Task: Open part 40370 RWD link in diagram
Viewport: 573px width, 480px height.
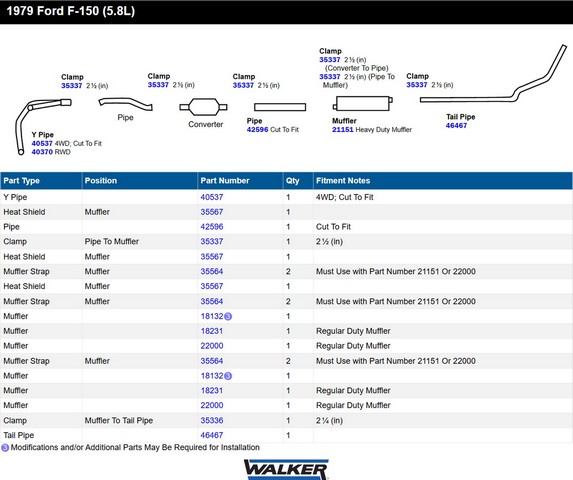Action: point(42,152)
